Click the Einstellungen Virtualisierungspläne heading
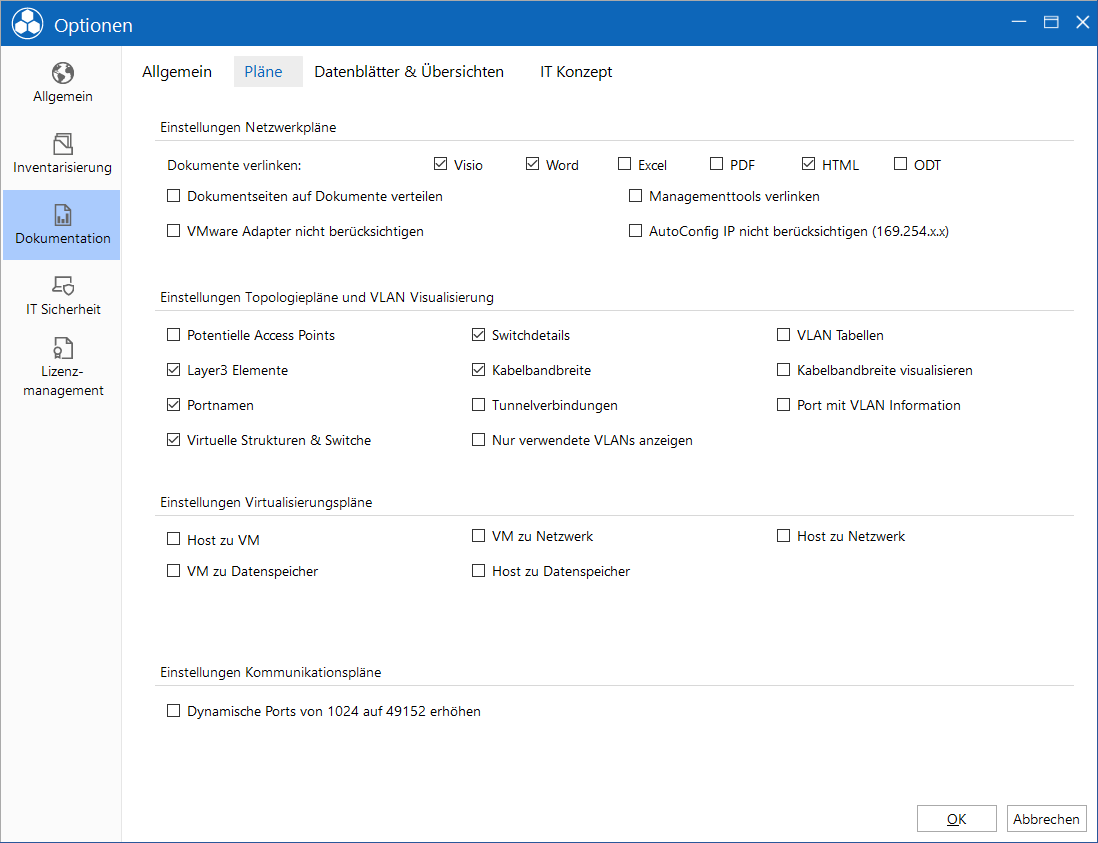Image resolution: width=1098 pixels, height=843 pixels. (x=266, y=503)
